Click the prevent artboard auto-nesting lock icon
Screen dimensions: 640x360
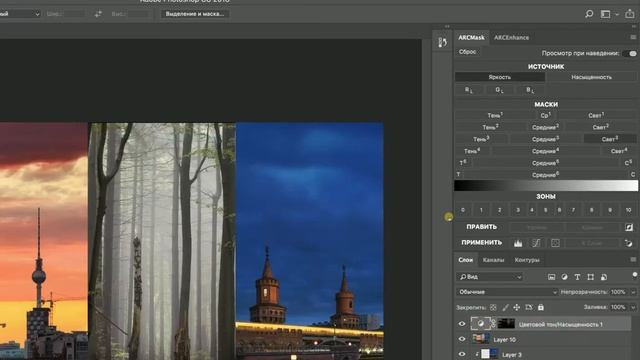529,307
